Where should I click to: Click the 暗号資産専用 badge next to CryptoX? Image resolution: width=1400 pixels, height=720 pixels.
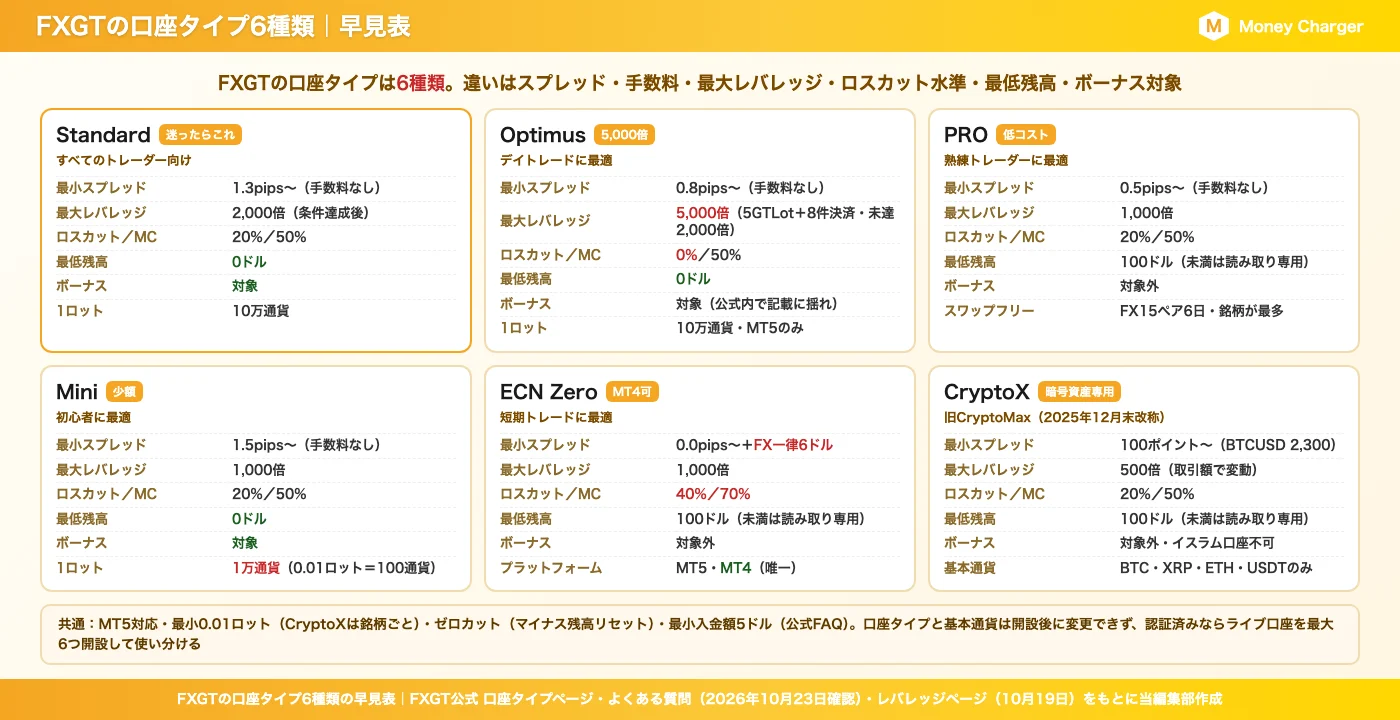(x=1079, y=392)
